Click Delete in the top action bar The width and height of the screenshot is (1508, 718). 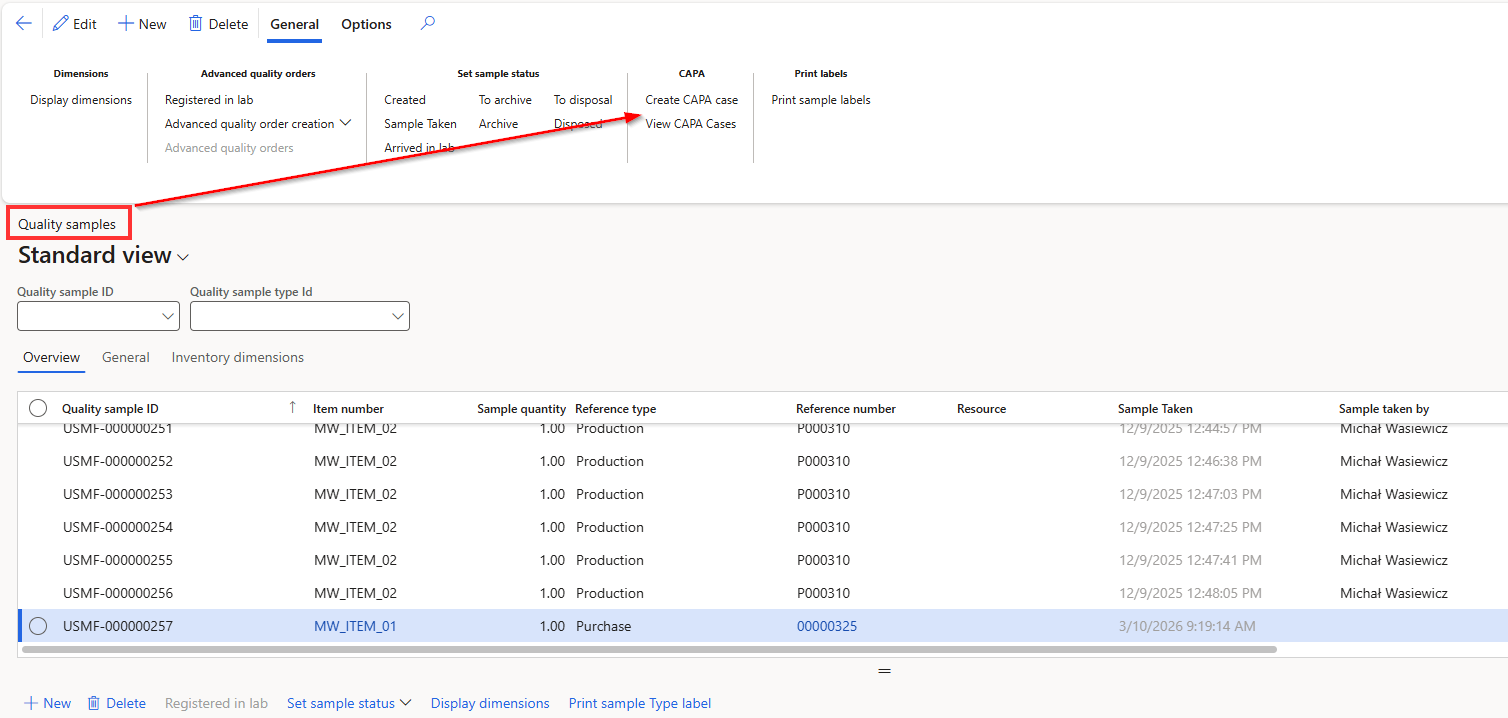218,24
